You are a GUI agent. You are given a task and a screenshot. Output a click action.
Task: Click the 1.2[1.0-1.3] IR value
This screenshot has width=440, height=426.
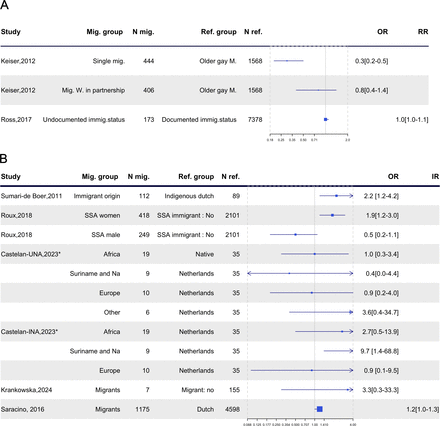click(x=423, y=409)
